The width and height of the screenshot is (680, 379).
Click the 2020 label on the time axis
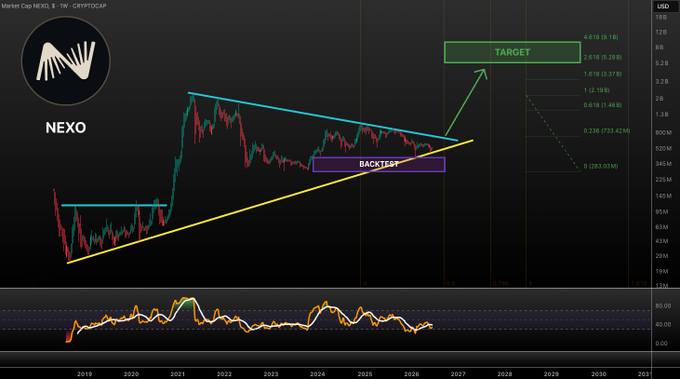coord(131,374)
